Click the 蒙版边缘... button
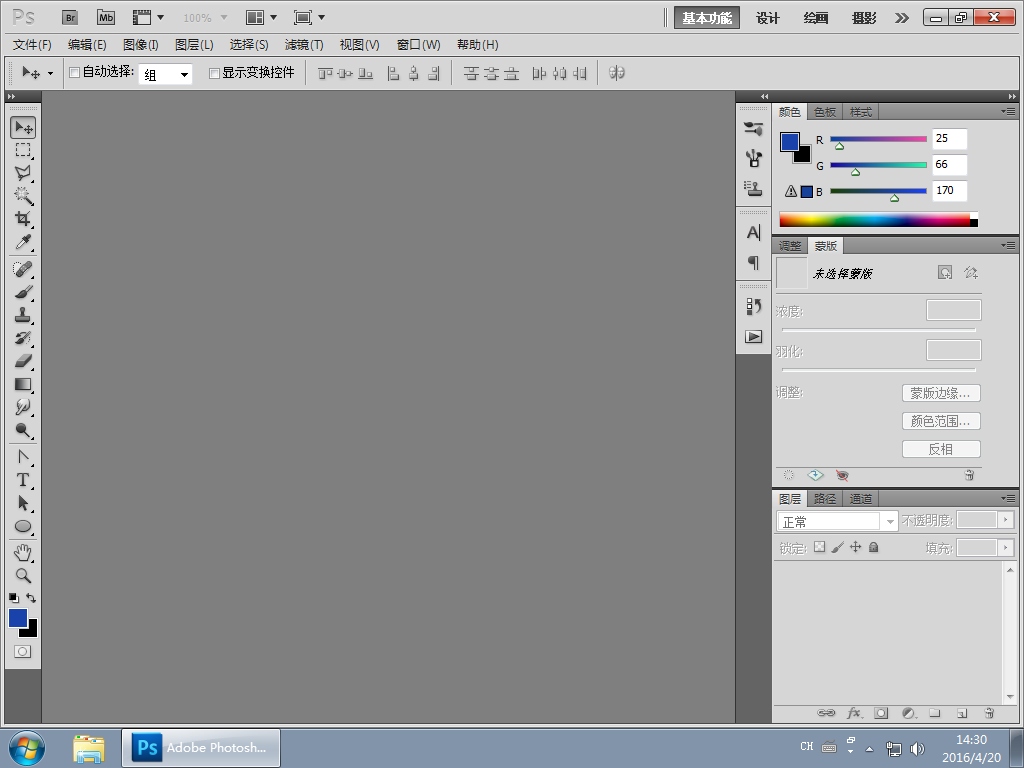Viewport: 1024px width, 768px height. 941,393
